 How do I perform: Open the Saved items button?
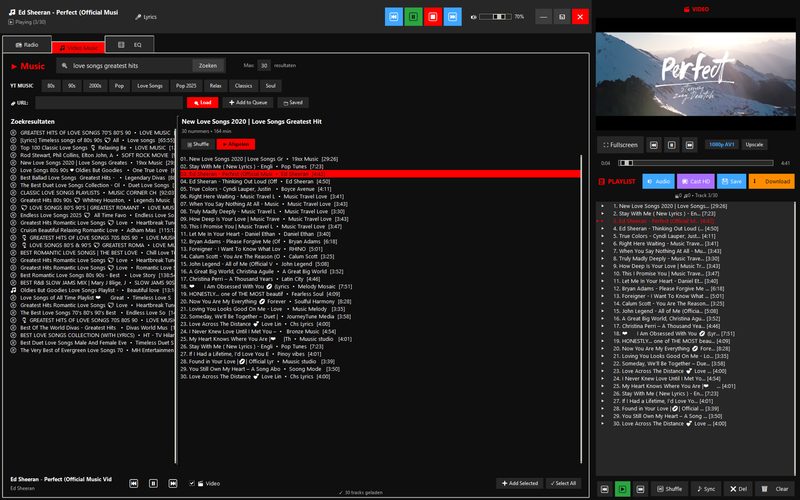(x=293, y=103)
